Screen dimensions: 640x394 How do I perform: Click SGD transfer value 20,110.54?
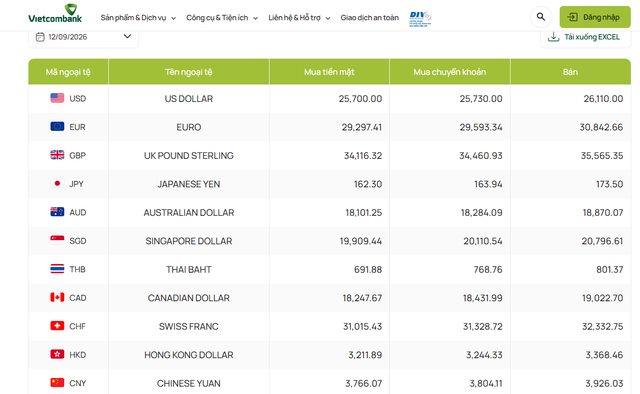pyautogui.click(x=483, y=241)
